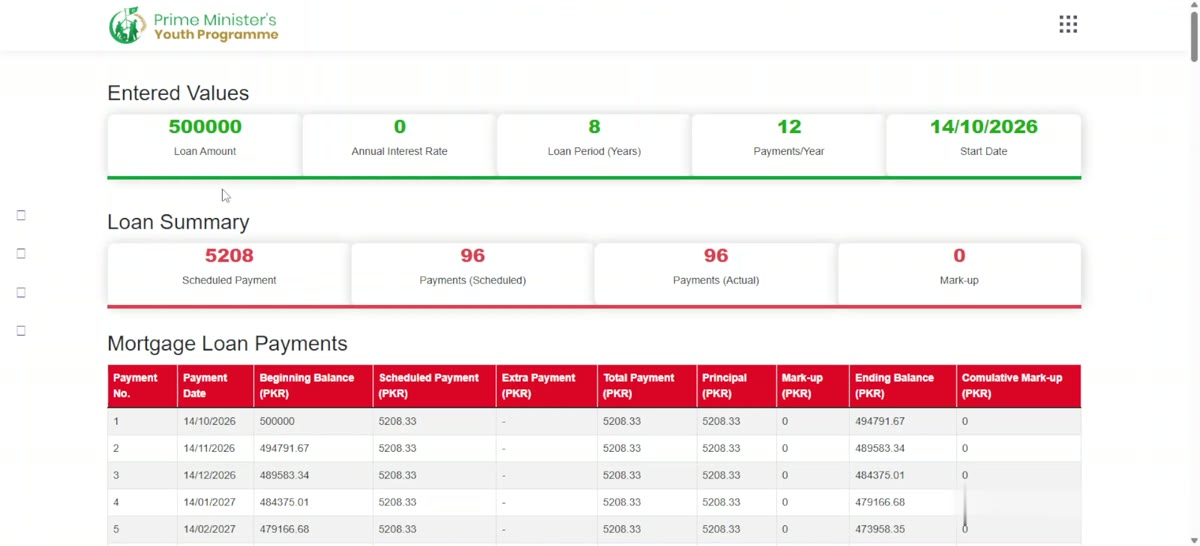
Task: Click the Comulative Mark-up (PKR) column header
Action: pos(1018,386)
